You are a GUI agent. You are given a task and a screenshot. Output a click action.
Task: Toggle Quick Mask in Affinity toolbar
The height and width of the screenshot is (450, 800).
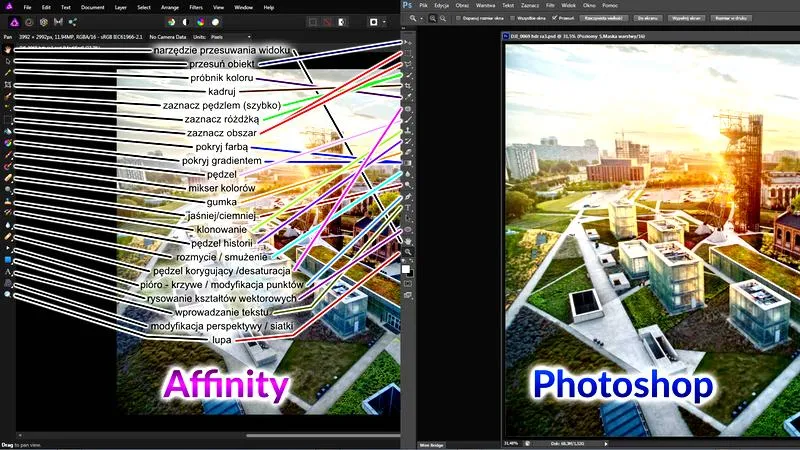click(374, 22)
